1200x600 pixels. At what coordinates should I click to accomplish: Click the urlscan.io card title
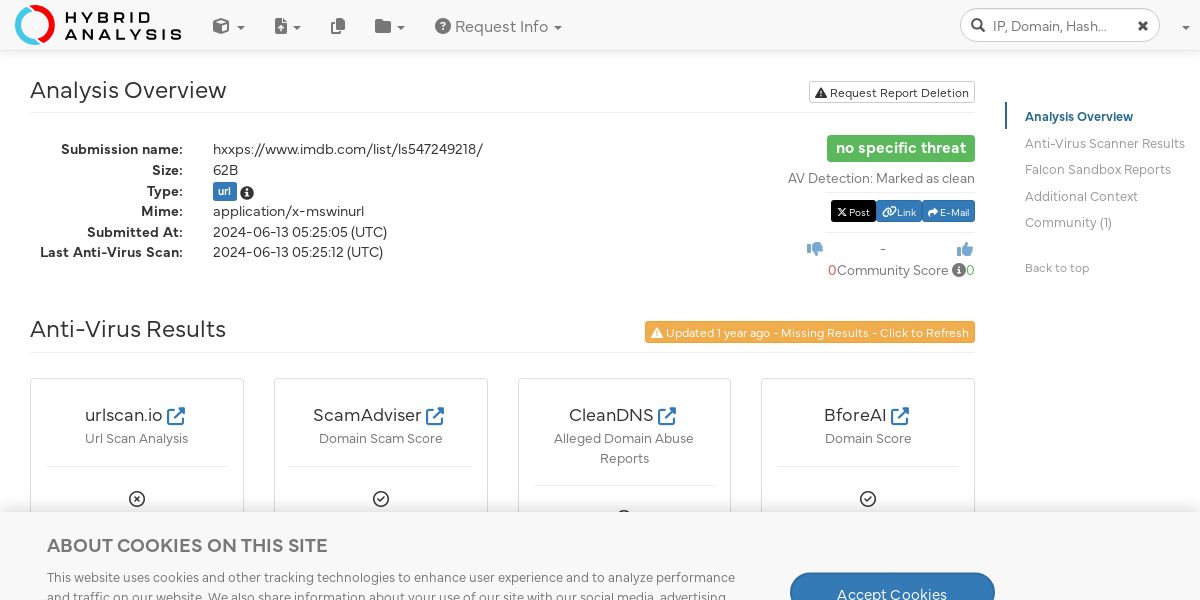(124, 415)
